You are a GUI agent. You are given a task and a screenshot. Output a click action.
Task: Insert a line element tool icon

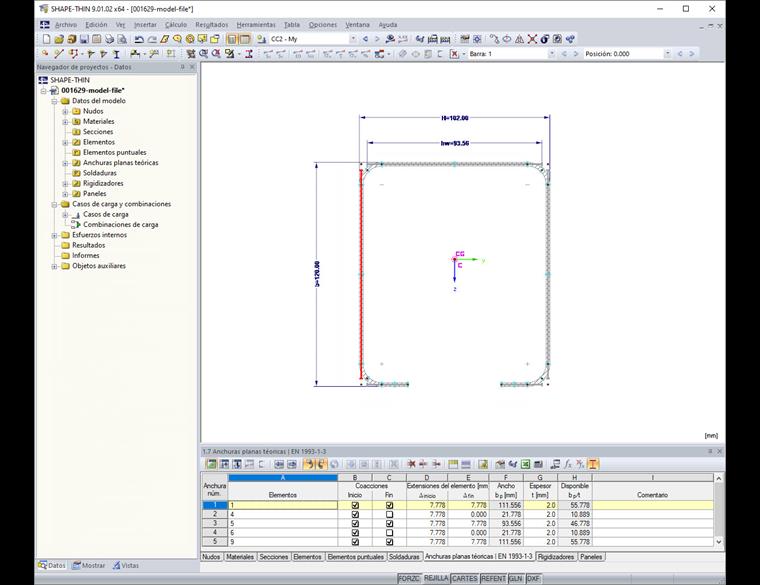(x=59, y=54)
